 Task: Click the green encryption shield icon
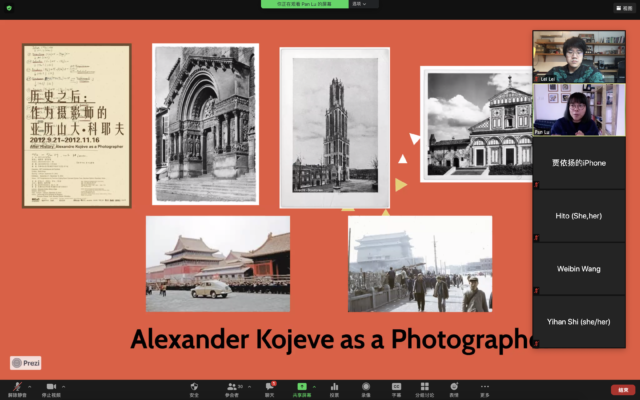pos(9,8)
